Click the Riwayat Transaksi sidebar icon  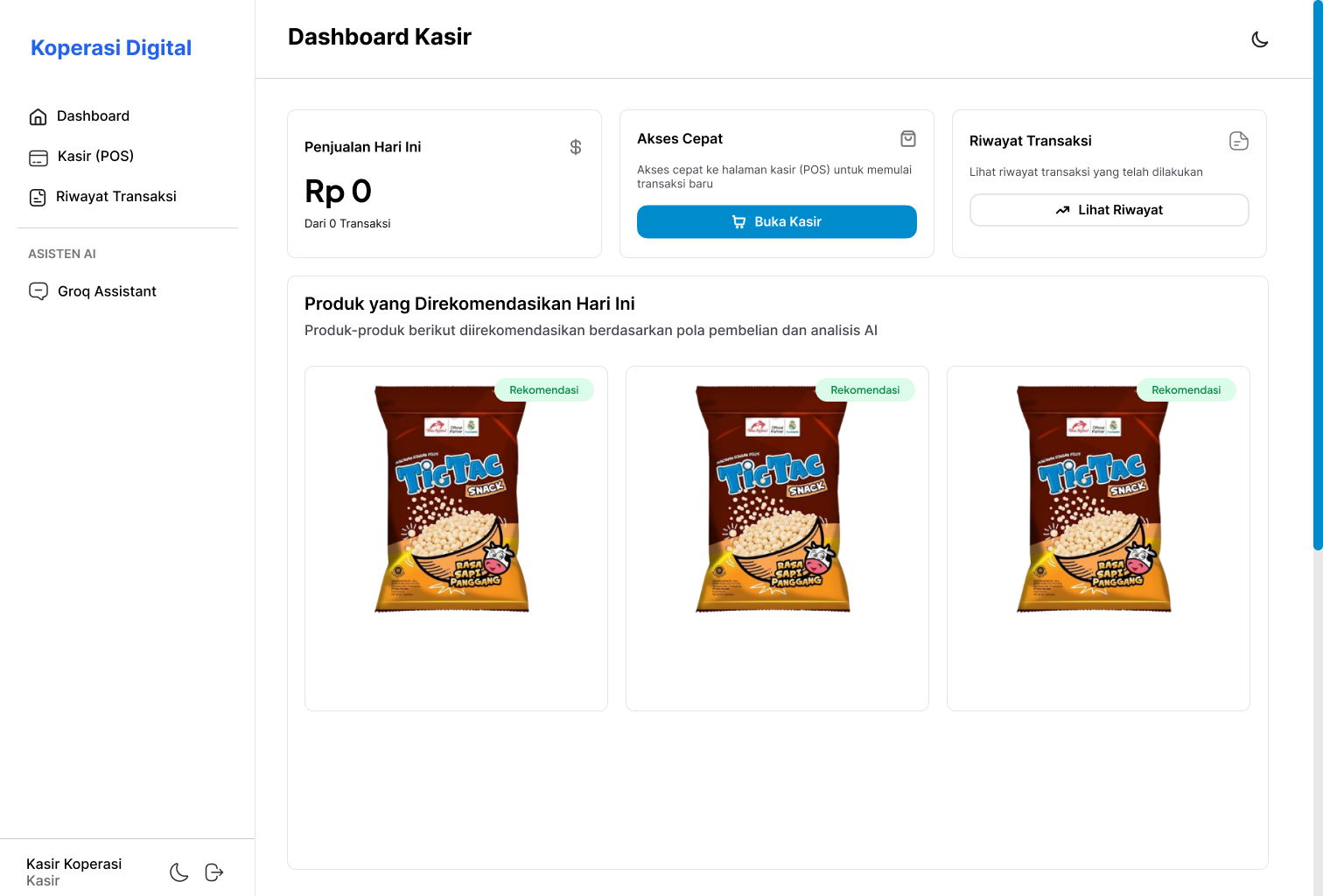pos(38,198)
